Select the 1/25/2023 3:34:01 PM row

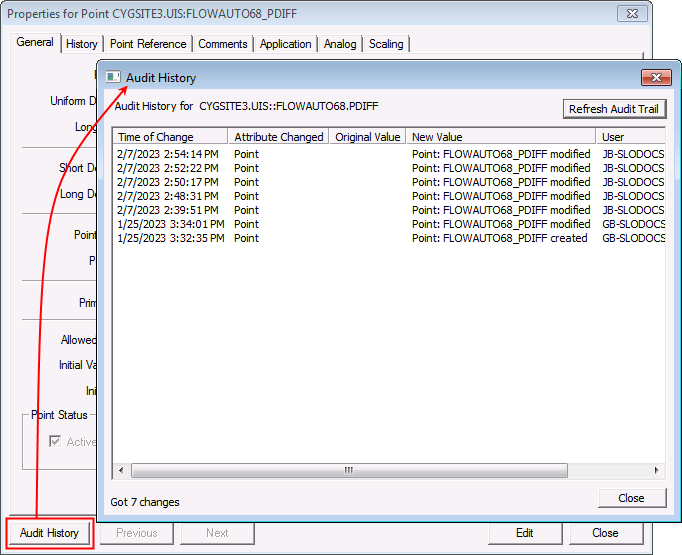(x=389, y=224)
